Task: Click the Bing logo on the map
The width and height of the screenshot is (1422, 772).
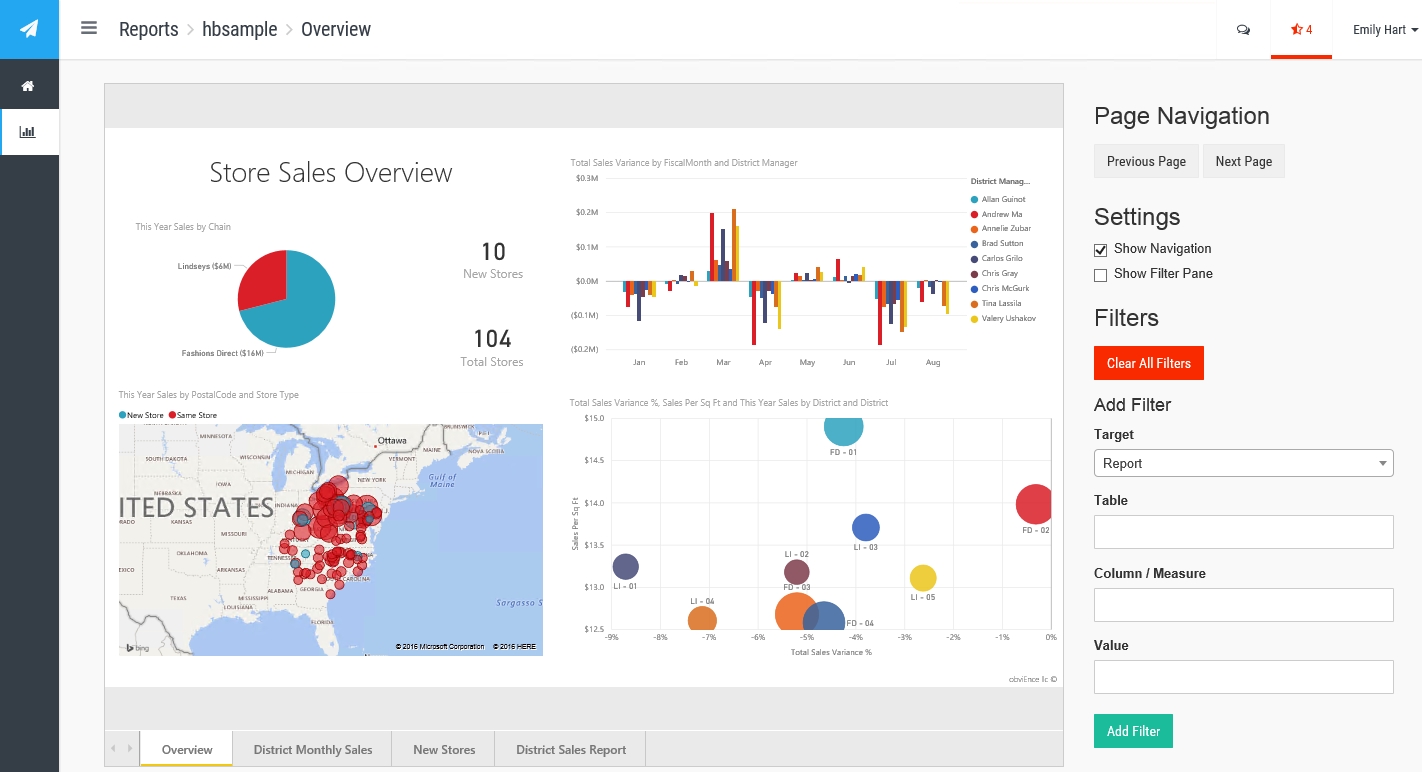Action: click(137, 648)
